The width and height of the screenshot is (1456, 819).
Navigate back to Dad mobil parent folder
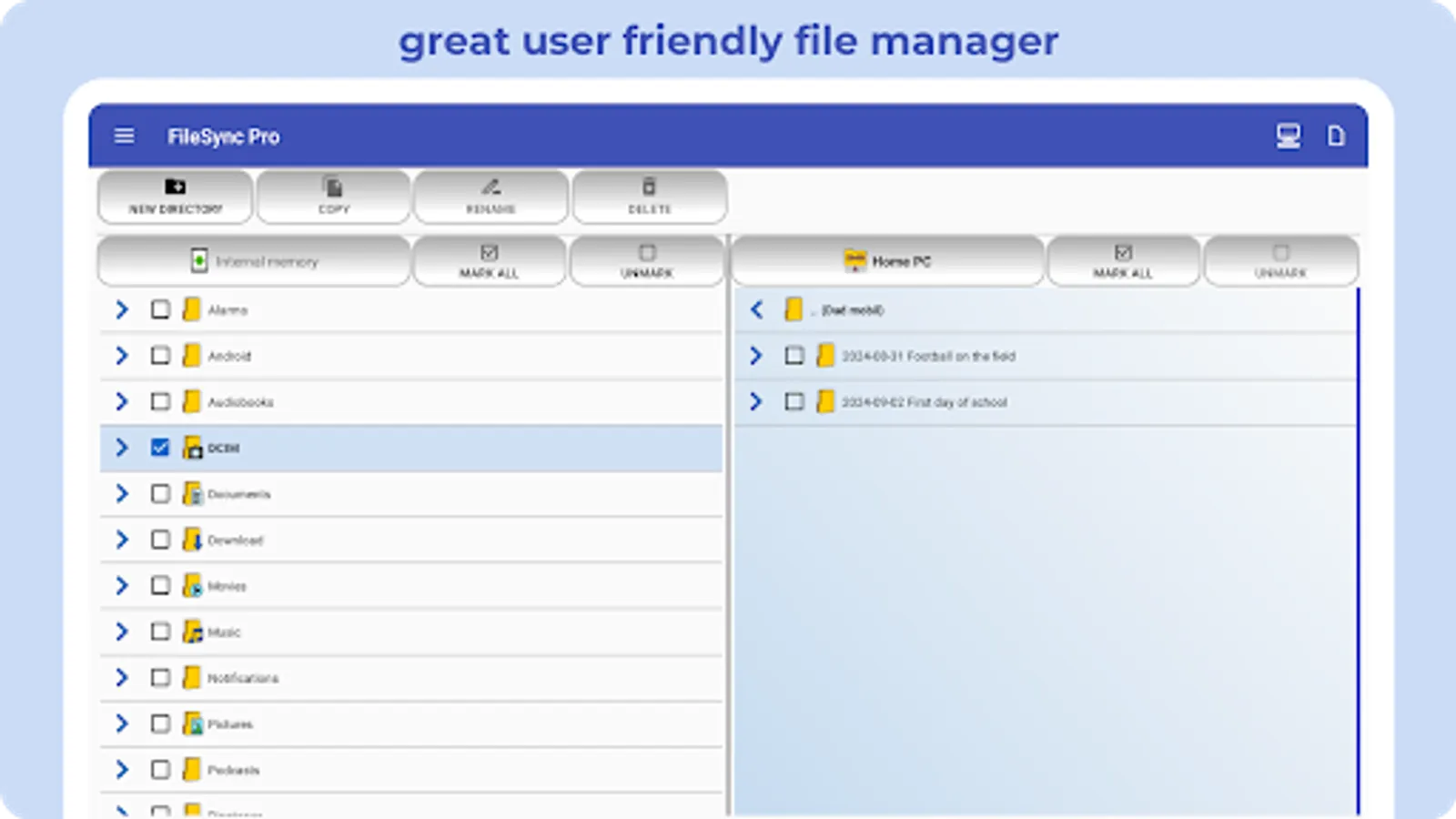[755, 310]
